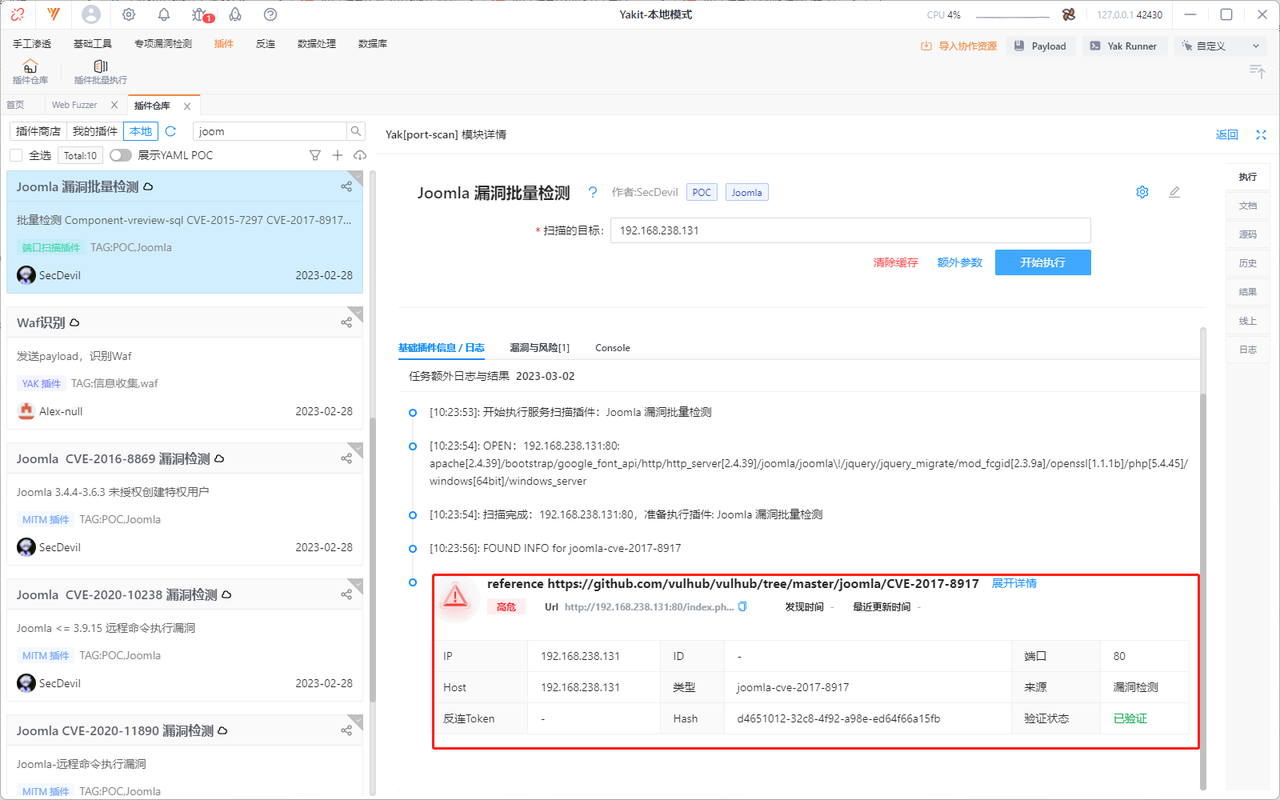
Task: Open the 结果 side tab
Action: (x=1247, y=293)
